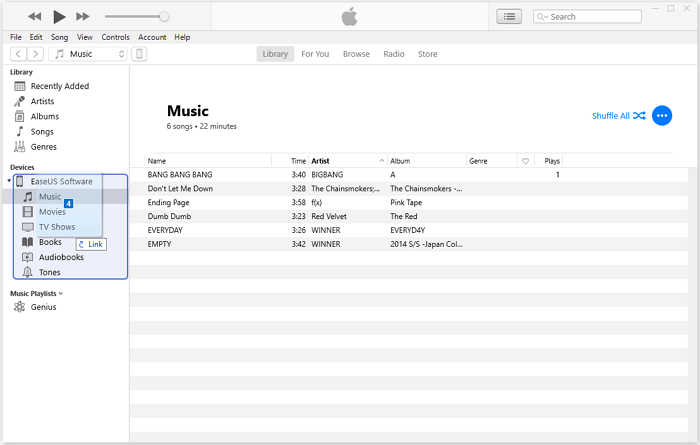Sort by the Album column header

point(427,161)
